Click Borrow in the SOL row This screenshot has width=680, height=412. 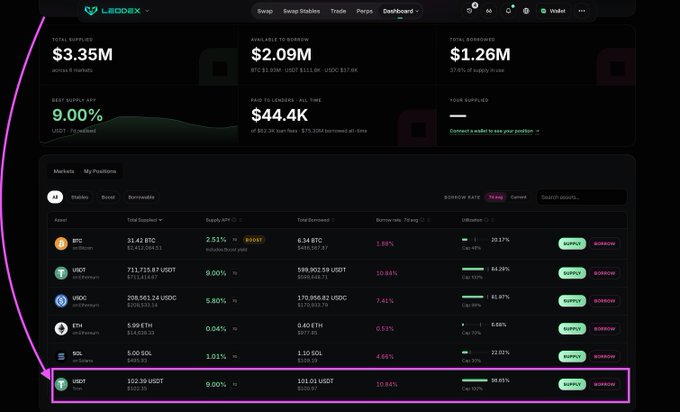[x=605, y=356]
